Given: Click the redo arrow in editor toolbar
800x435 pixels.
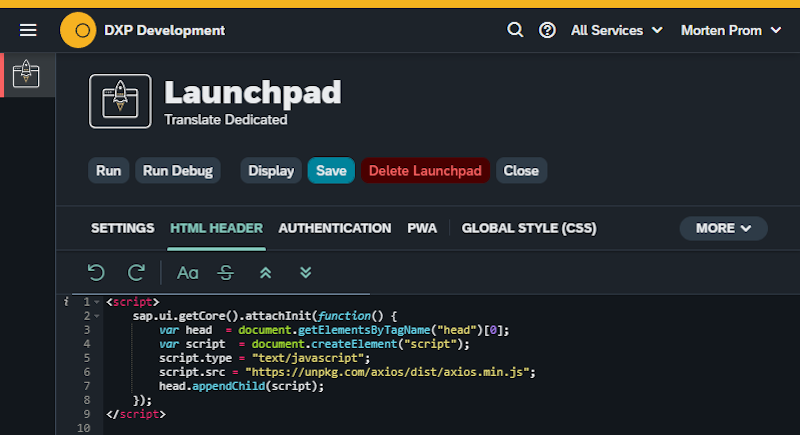Looking at the screenshot, I should (136, 272).
